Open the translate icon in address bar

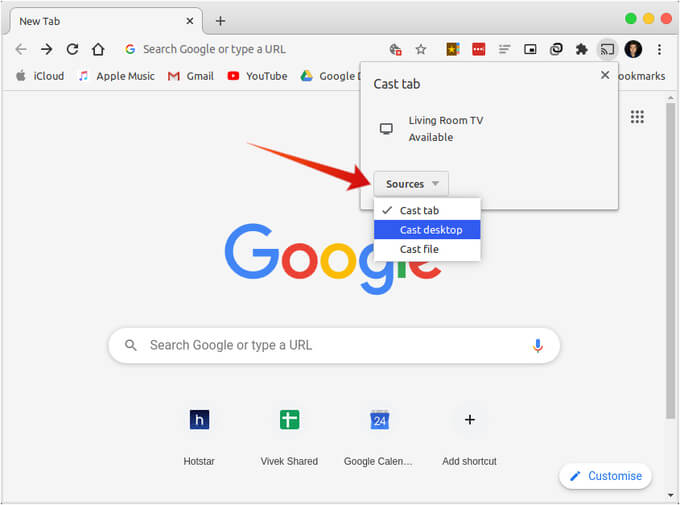pyautogui.click(x=395, y=49)
